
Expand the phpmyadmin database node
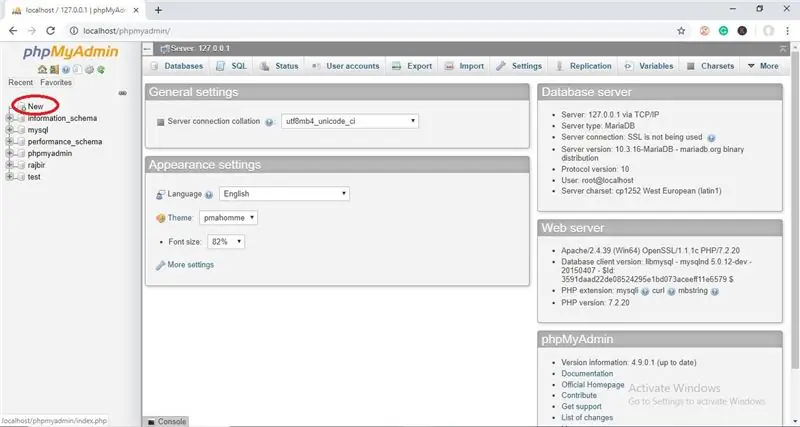[9, 154]
